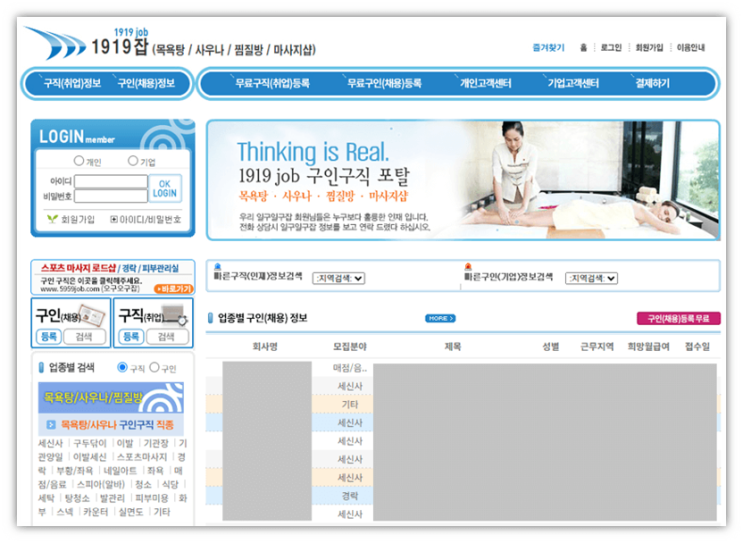
Task: Click 바로가기 button on 스포츠 마사지 banner
Action: tap(173, 289)
